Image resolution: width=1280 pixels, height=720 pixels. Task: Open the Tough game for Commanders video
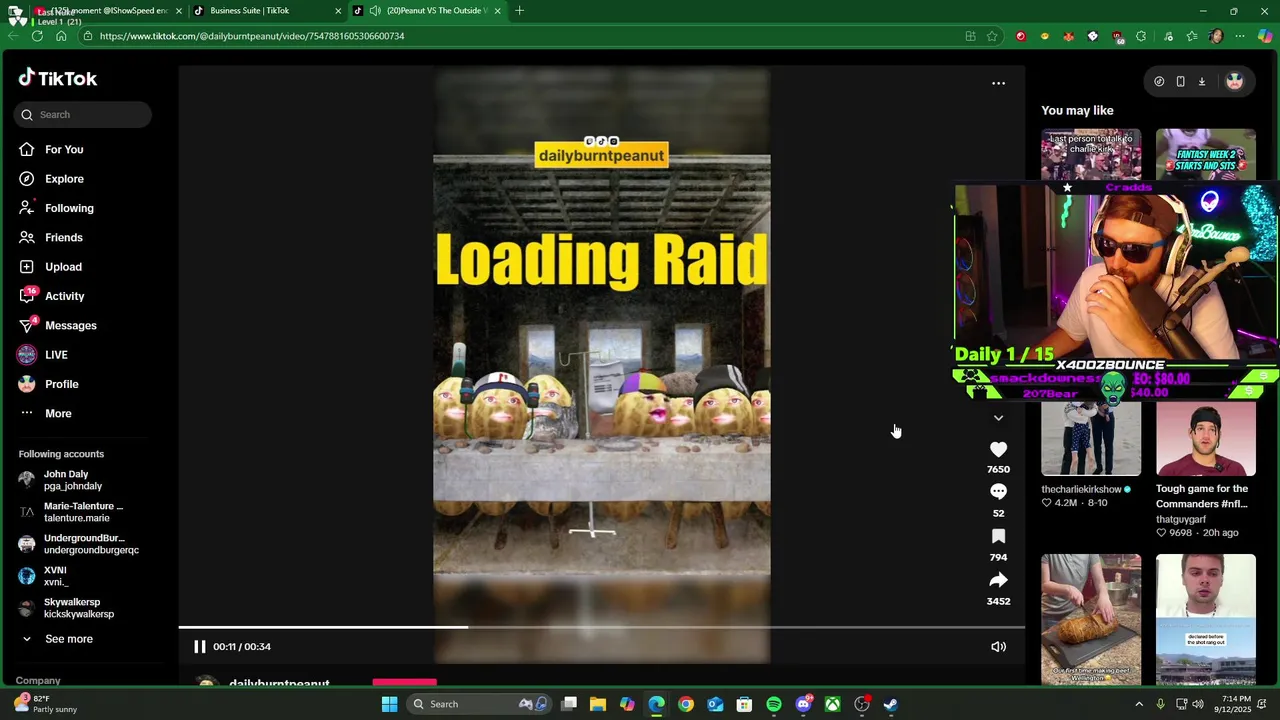1206,439
